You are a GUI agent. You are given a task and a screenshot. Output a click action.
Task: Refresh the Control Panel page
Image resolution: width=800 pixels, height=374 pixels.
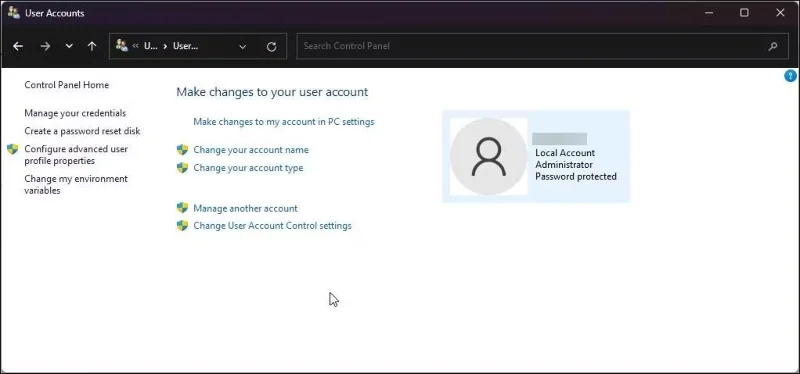(x=271, y=46)
